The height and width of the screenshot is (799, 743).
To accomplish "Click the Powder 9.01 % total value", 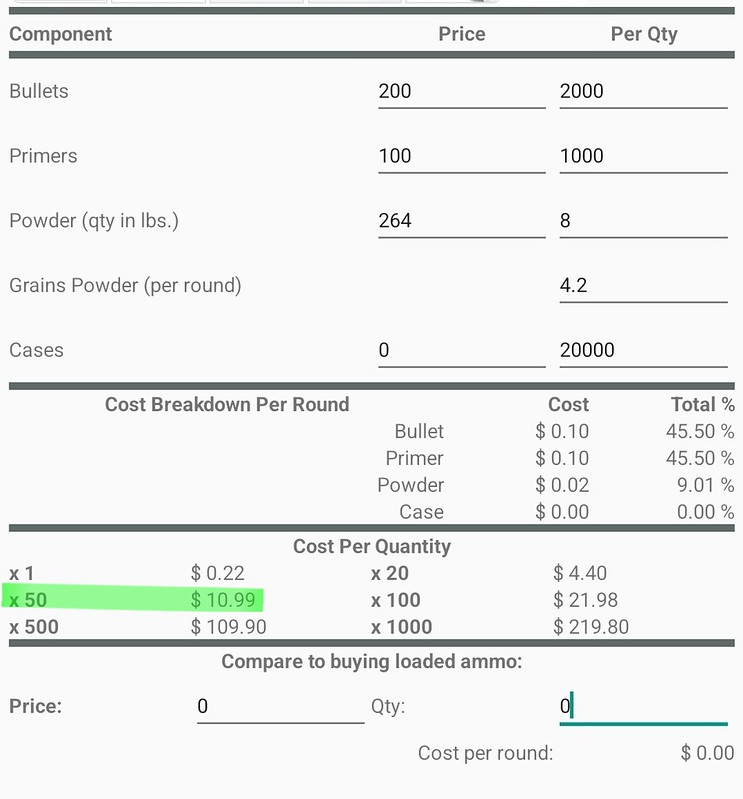I will (705, 485).
